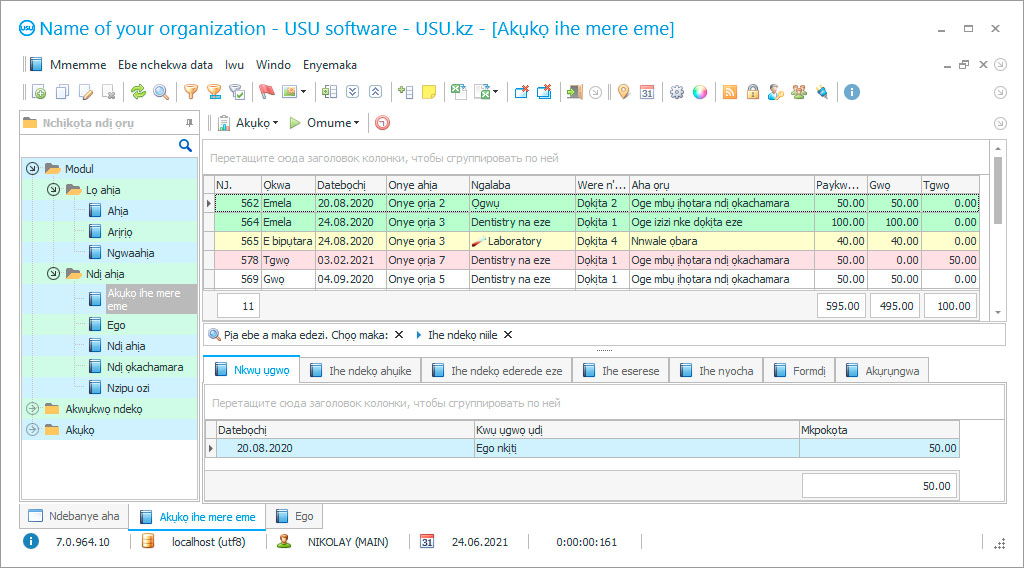
Task: Click the RSS feed icon
Action: point(730,92)
